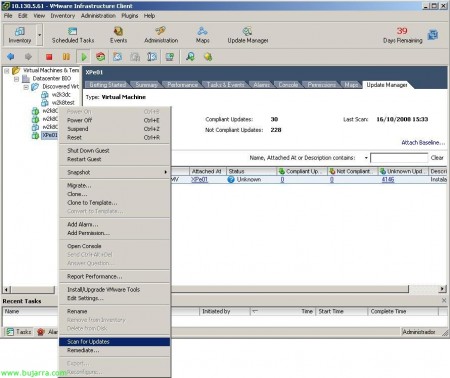Click the Attach Baseline... link
Image resolution: width=450 pixels, height=378 pixels.
click(x=423, y=143)
